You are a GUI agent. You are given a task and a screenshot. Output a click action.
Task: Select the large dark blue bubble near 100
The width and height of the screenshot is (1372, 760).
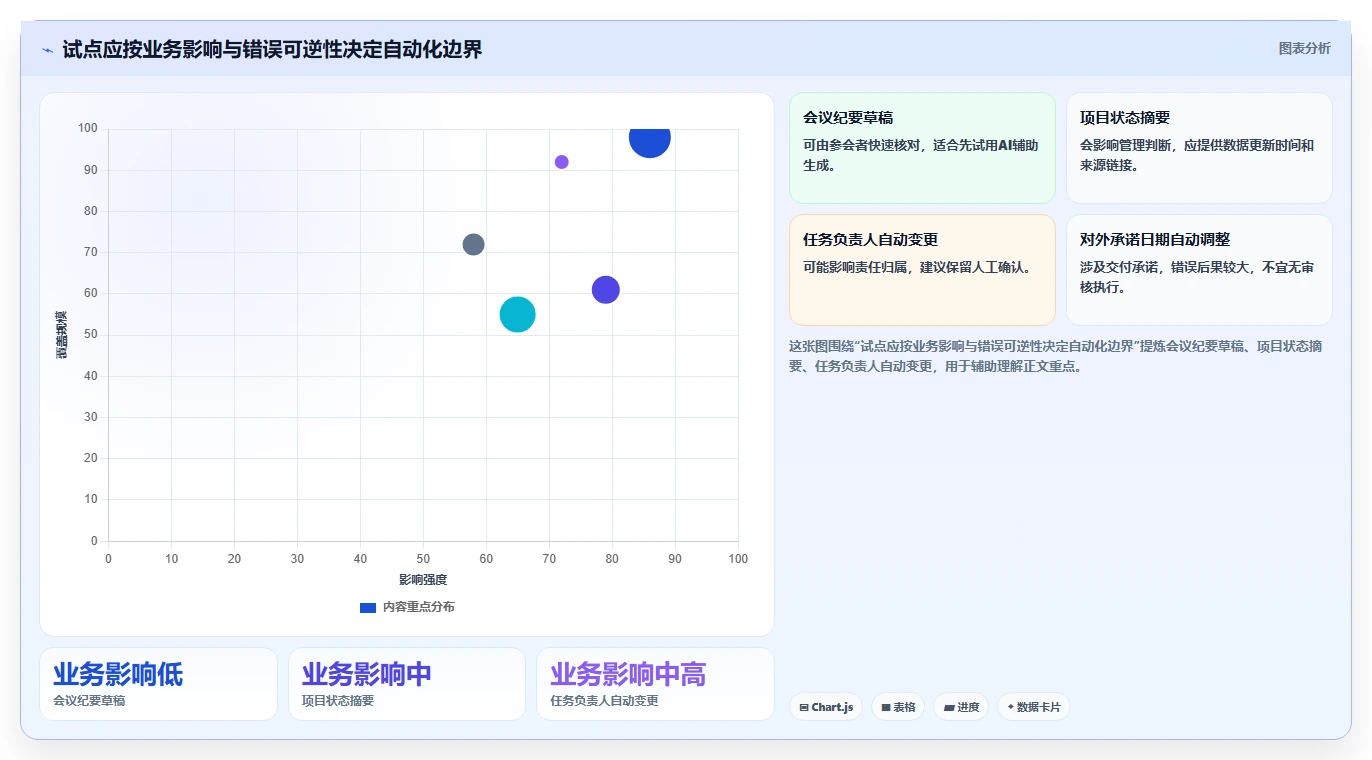coord(650,138)
